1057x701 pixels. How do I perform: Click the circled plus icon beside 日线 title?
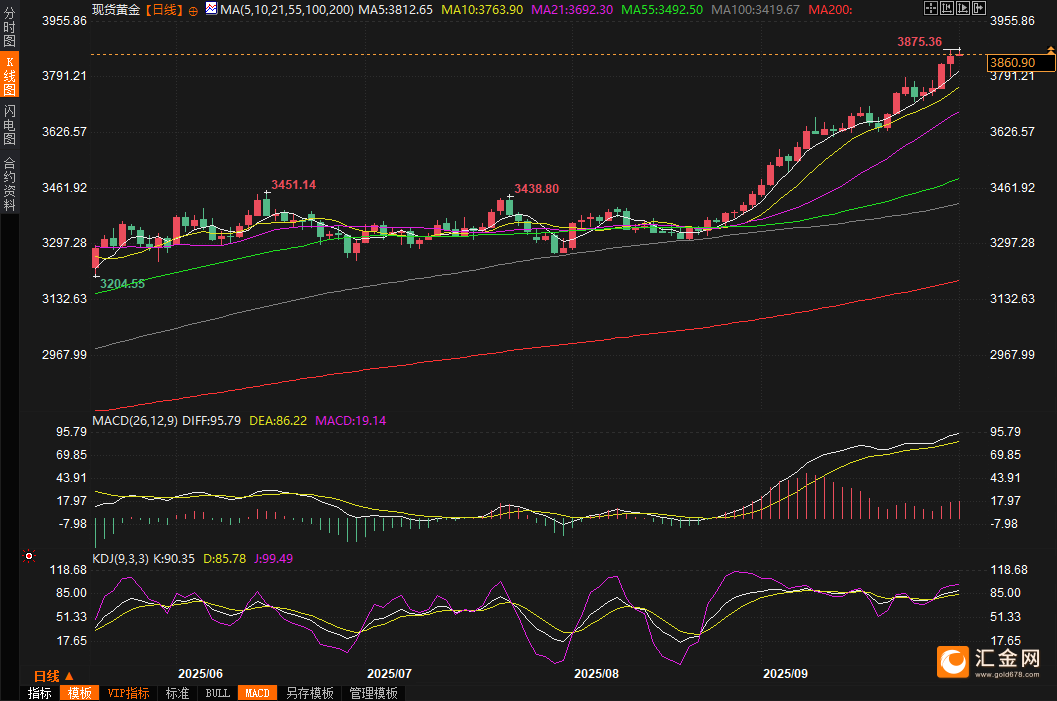193,10
